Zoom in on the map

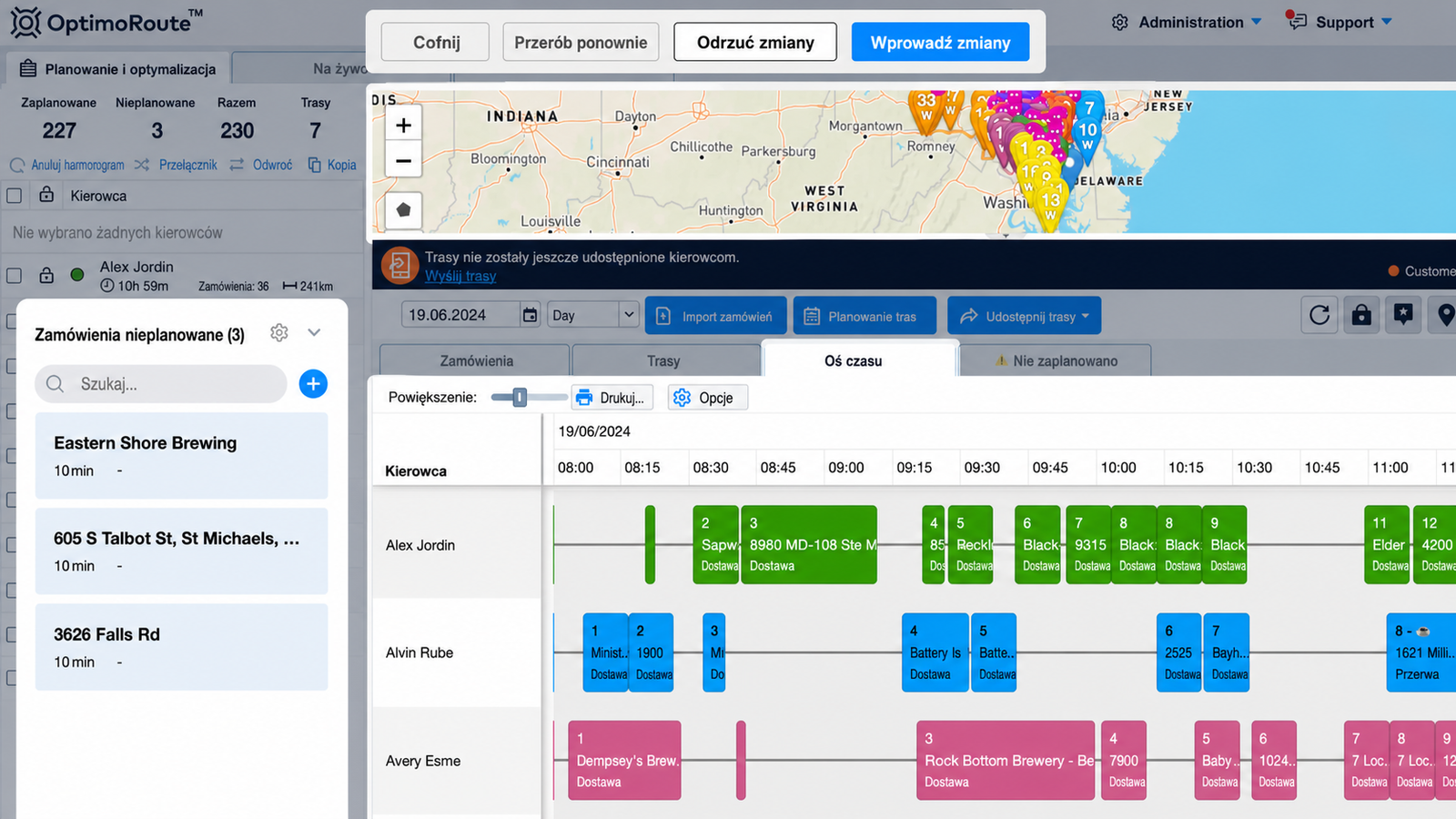pos(403,126)
